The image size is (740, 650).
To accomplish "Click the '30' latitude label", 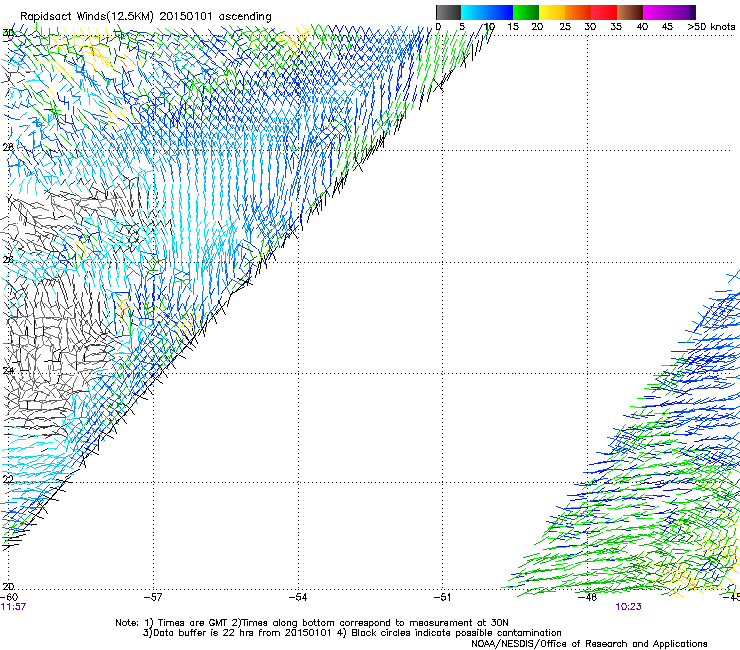I will [x=8, y=33].
